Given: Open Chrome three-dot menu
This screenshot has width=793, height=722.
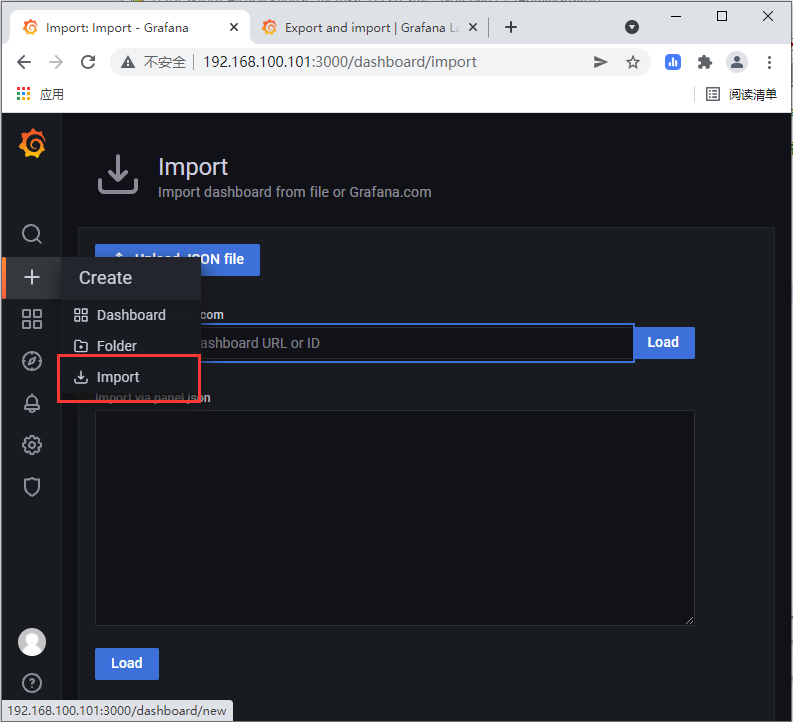Looking at the screenshot, I should [x=769, y=62].
